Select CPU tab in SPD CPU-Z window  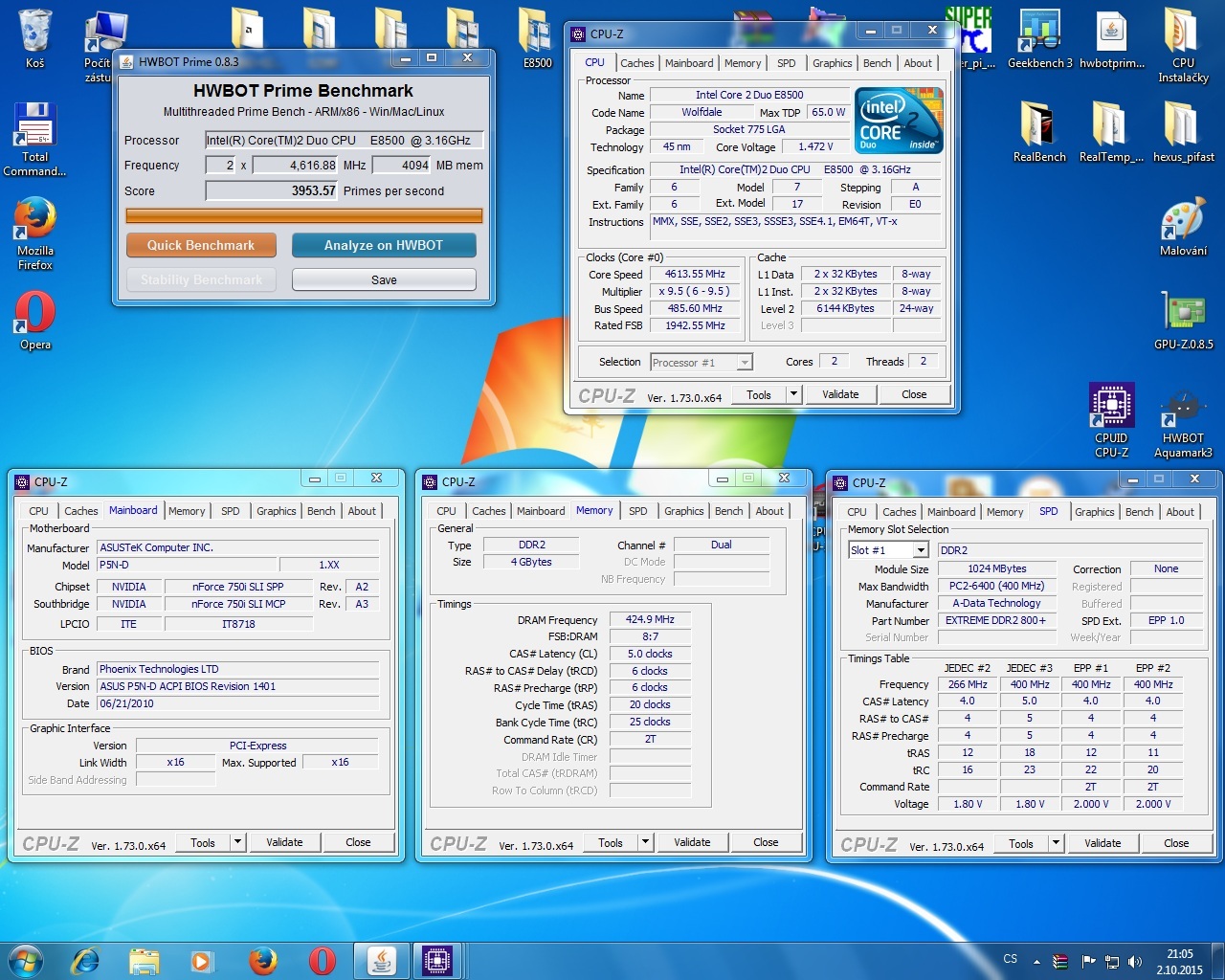pyautogui.click(x=857, y=512)
